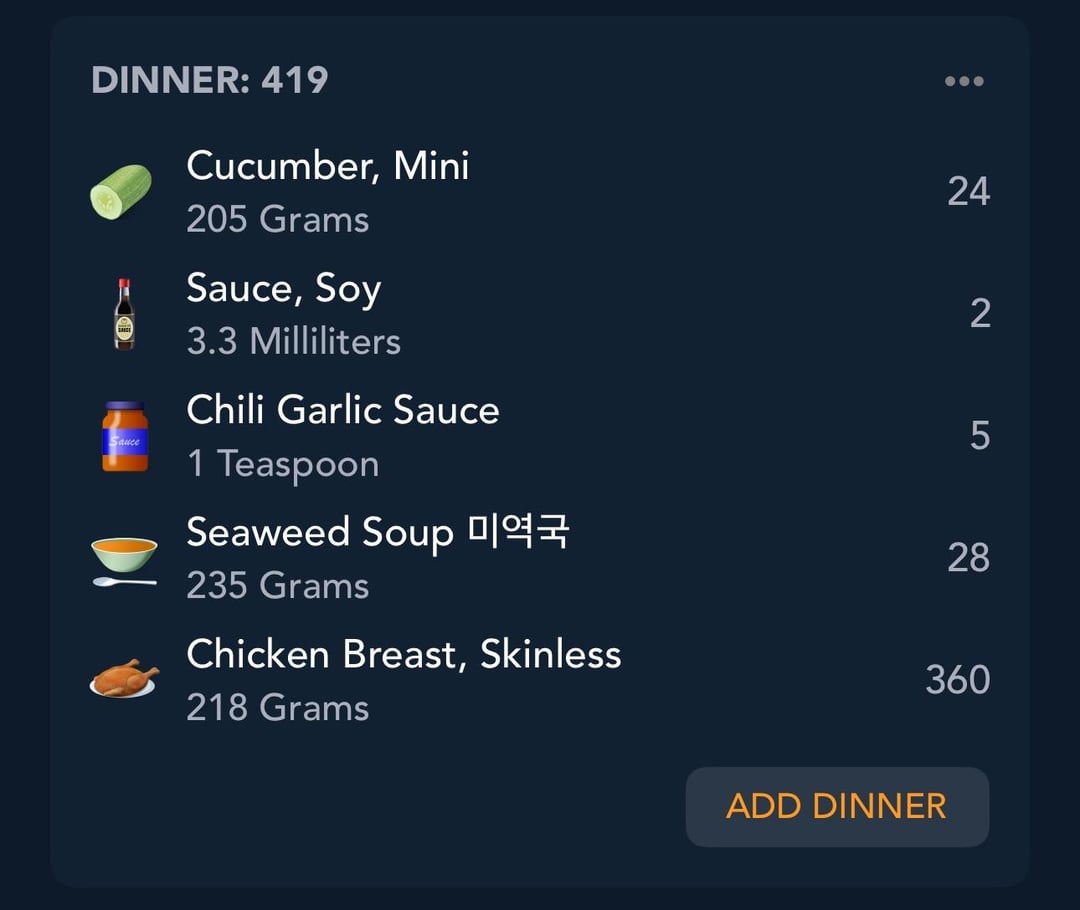Click the chili garlic sauce jar icon
This screenshot has width=1080, height=910.
125,436
